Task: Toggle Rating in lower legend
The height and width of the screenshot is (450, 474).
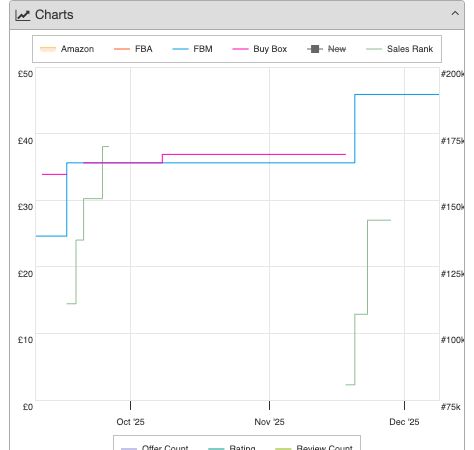Action: (232, 447)
